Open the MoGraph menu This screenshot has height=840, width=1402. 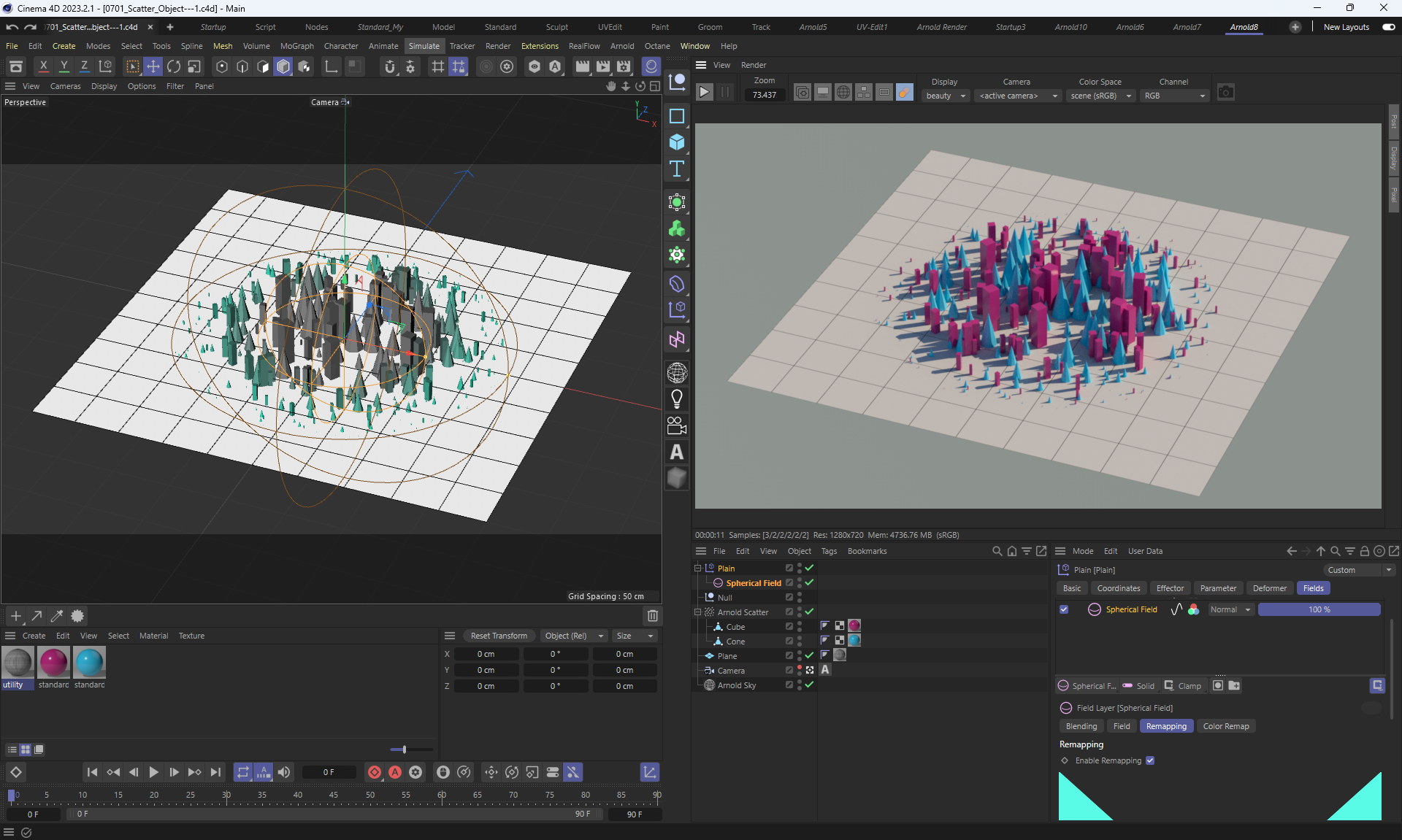(x=296, y=46)
